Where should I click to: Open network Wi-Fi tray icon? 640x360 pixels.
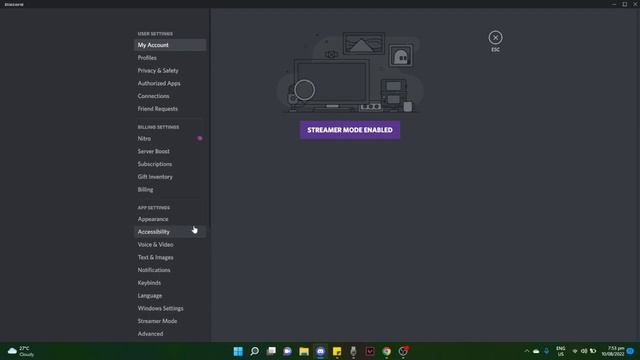[575, 351]
